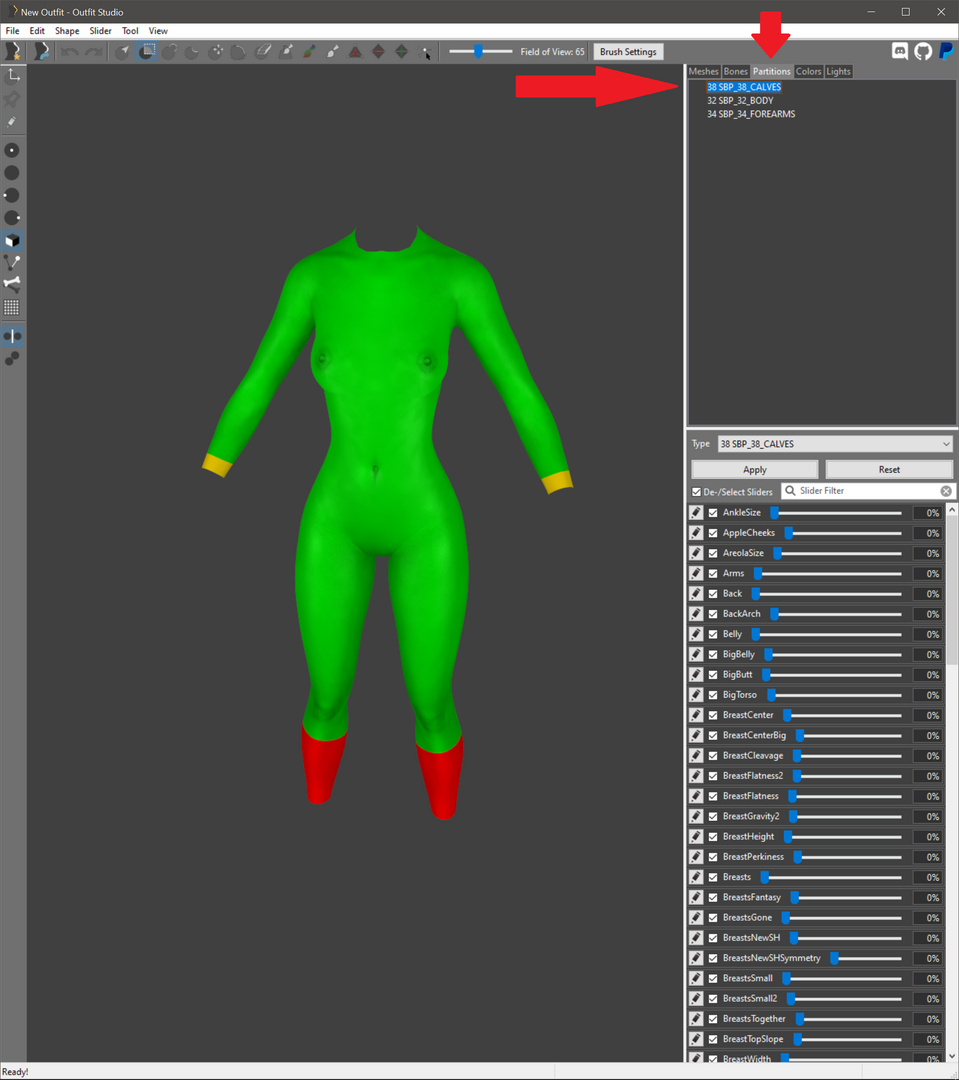Click the New Project toolbar icon
Image resolution: width=959 pixels, height=1080 pixels.
pos(12,52)
